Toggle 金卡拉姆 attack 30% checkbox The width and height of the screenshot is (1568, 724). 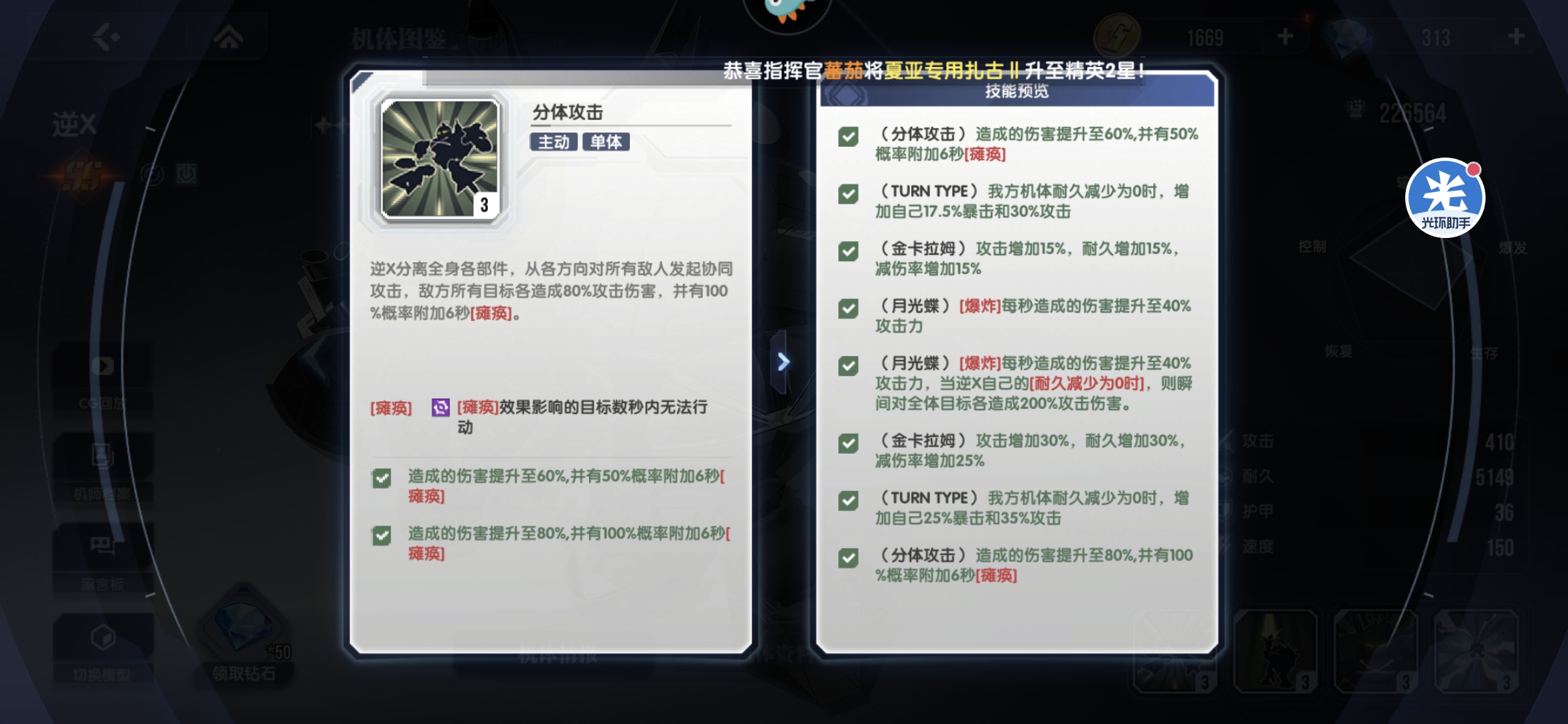[848, 443]
